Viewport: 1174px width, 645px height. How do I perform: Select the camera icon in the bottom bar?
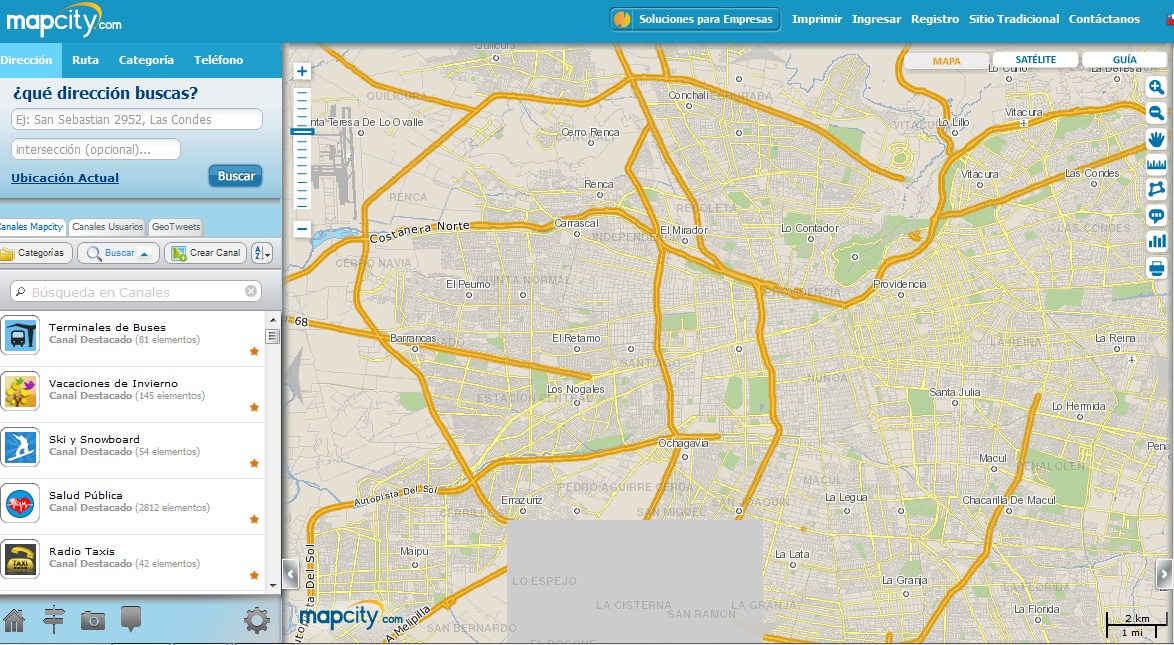click(93, 620)
